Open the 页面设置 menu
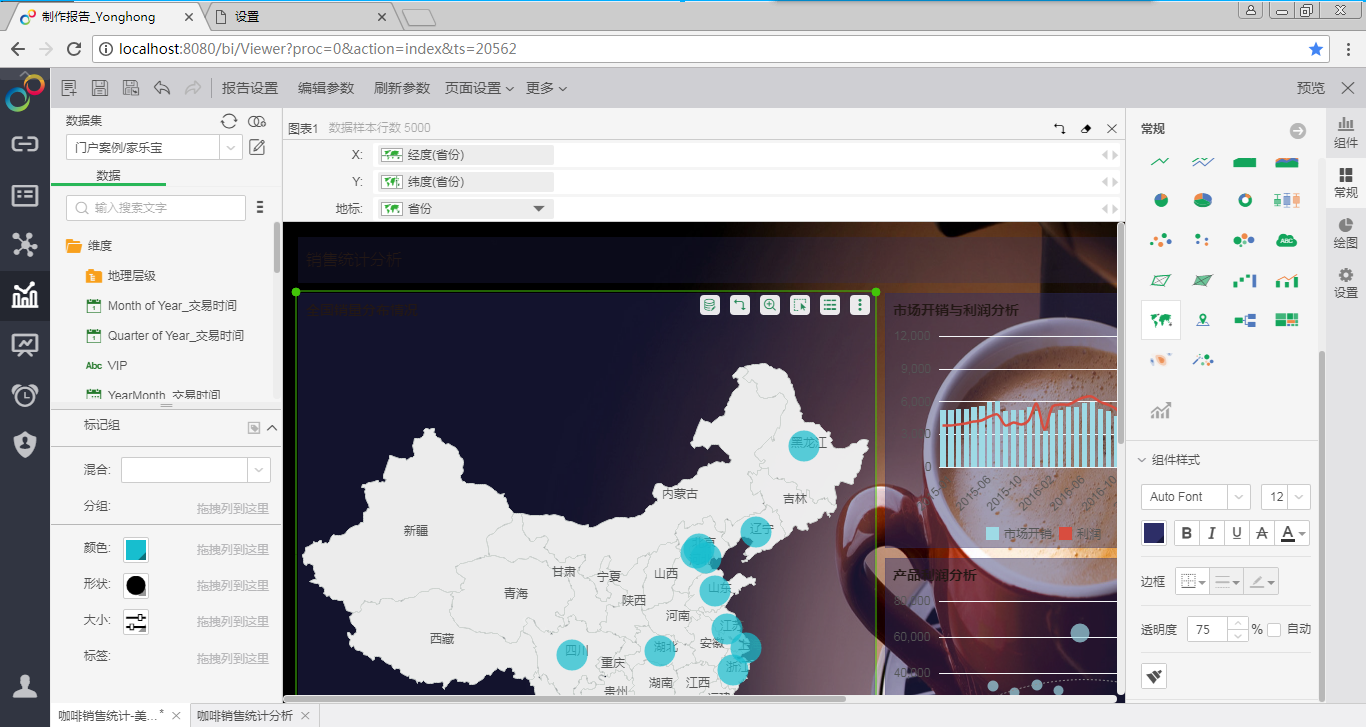Viewport: 1366px width, 727px height. [x=478, y=88]
